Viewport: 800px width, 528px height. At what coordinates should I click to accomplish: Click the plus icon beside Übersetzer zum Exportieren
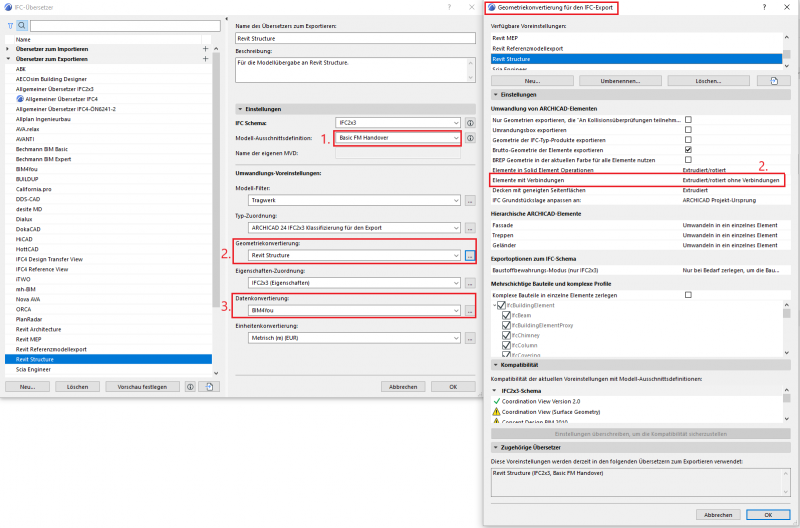[206, 59]
